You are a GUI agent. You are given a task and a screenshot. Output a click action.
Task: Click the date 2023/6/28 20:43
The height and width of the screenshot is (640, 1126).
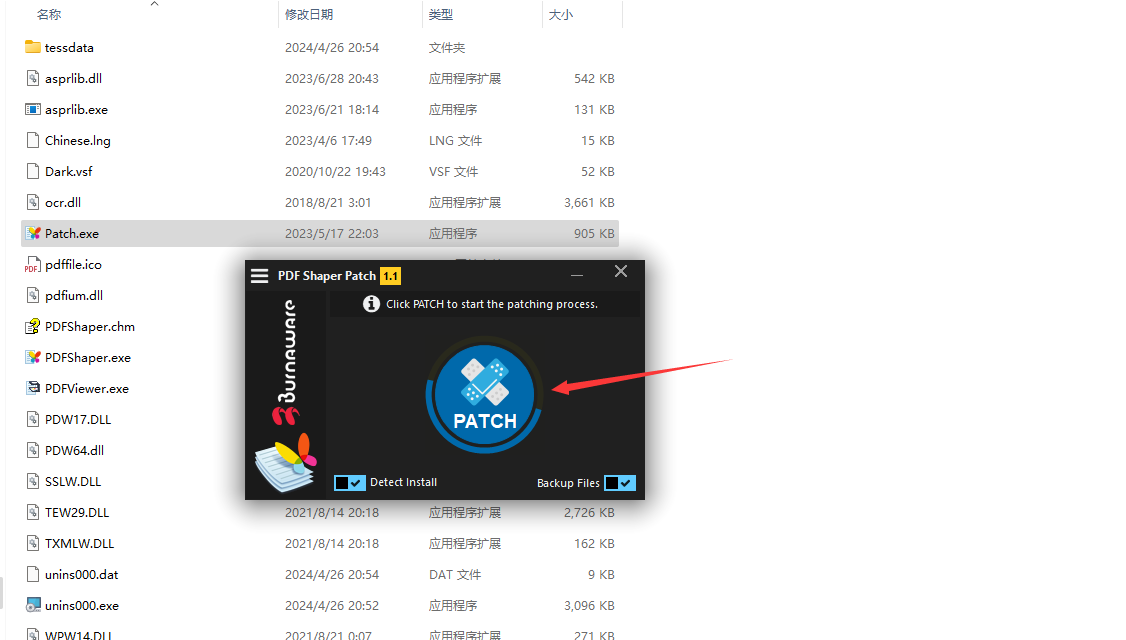332,78
